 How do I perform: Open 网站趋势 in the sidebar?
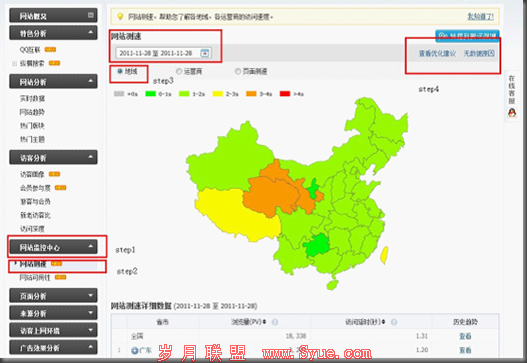pos(32,112)
